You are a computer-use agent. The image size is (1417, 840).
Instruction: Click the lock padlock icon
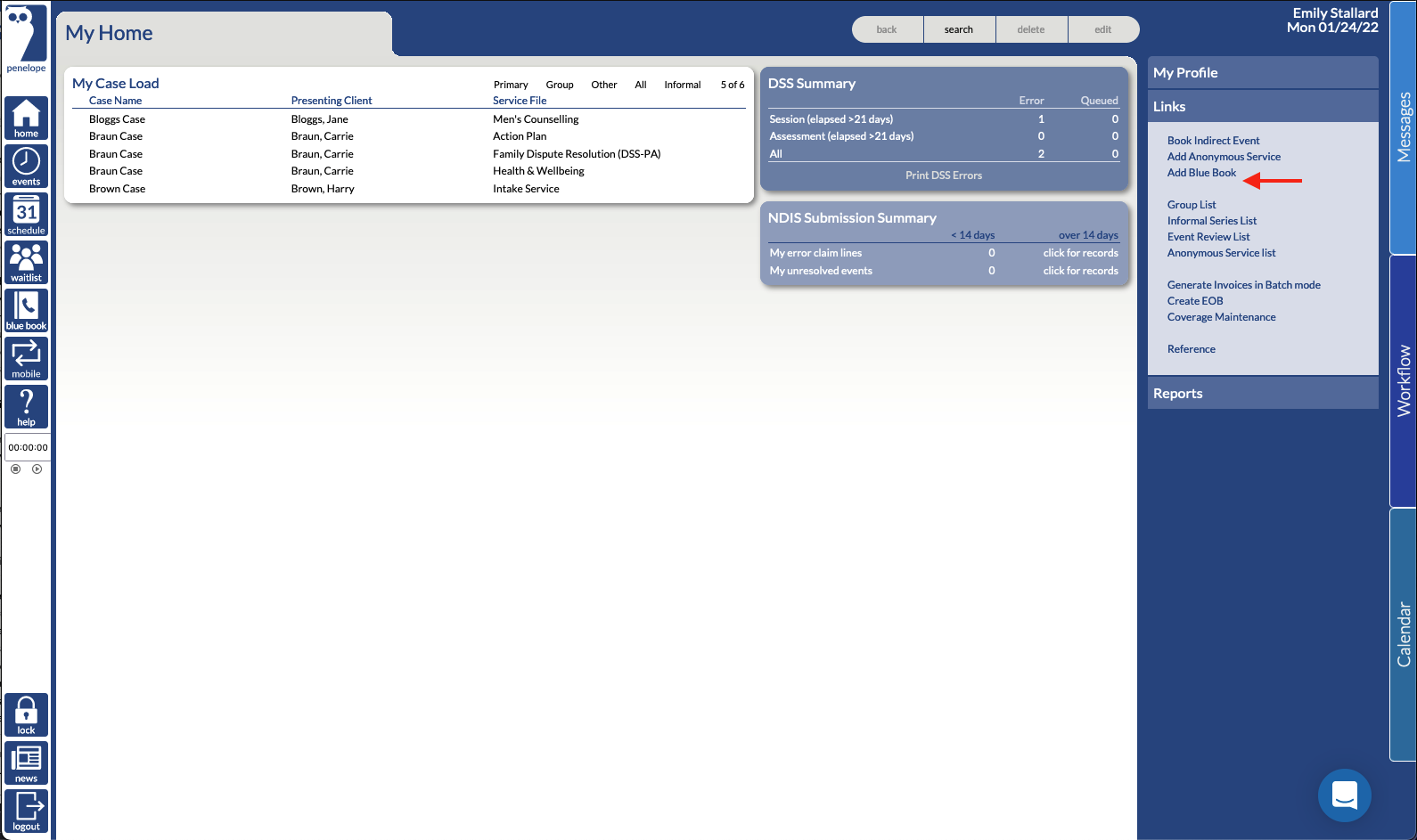[26, 715]
